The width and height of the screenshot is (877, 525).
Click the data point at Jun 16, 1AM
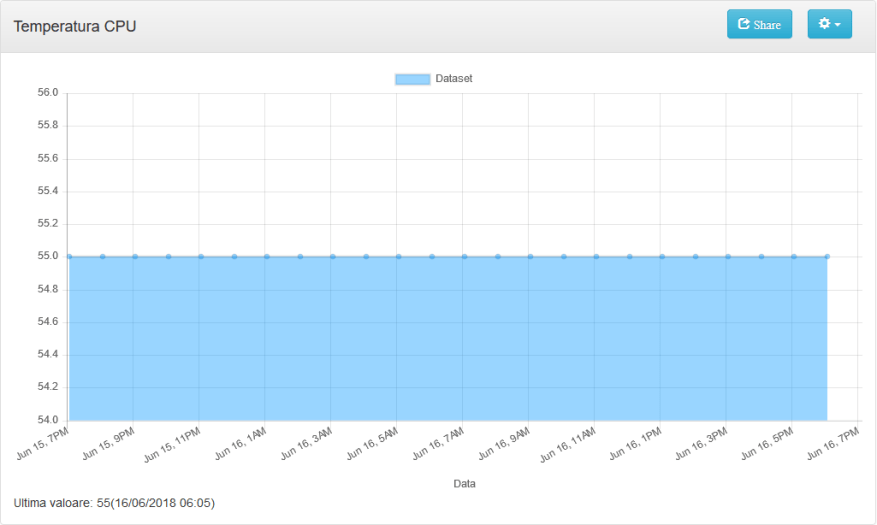267,257
